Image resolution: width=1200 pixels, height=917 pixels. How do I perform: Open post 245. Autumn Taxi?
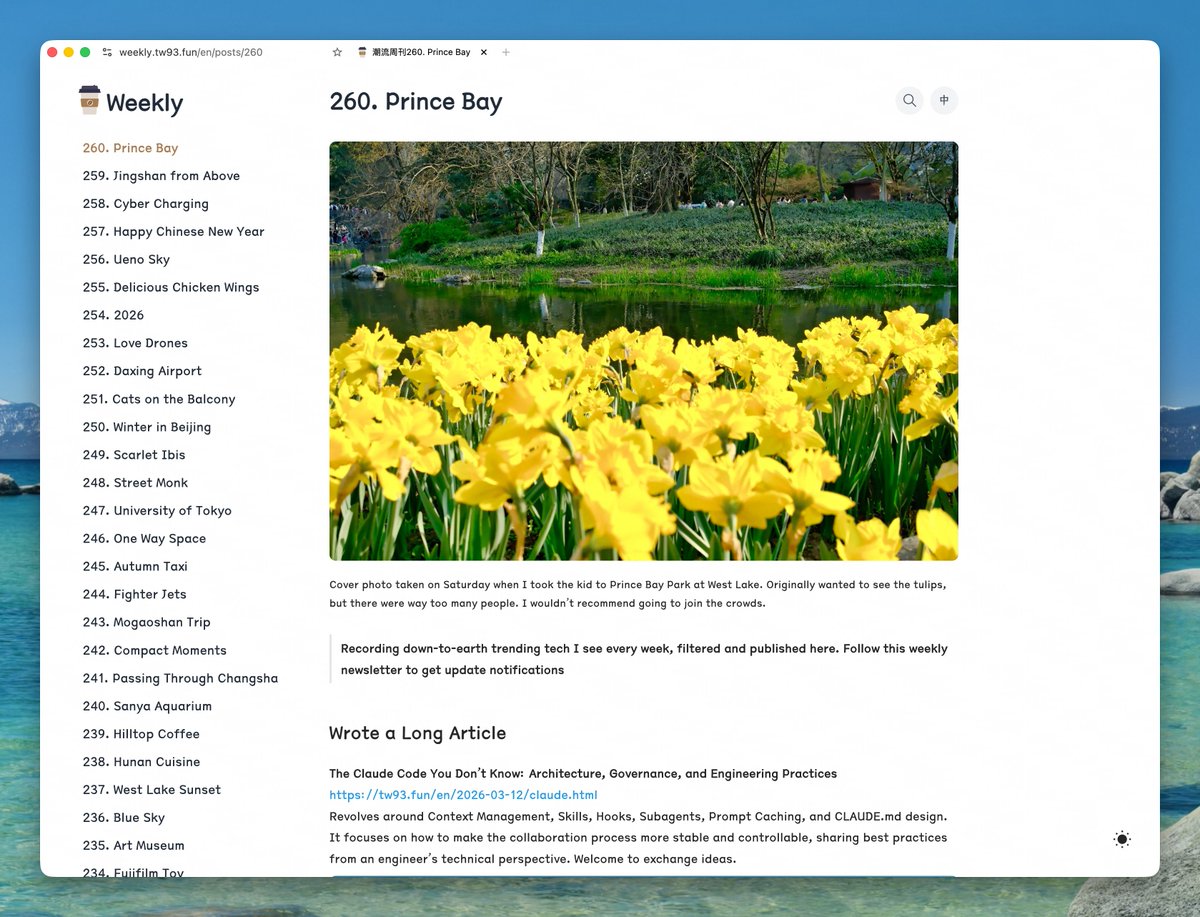tap(135, 567)
